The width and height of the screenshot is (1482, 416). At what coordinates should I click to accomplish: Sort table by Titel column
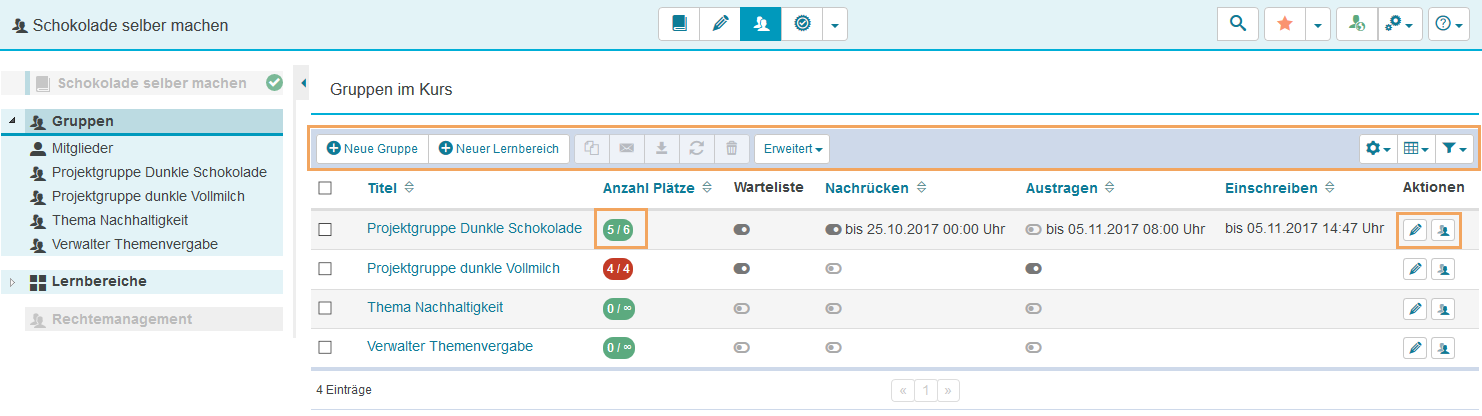point(390,187)
